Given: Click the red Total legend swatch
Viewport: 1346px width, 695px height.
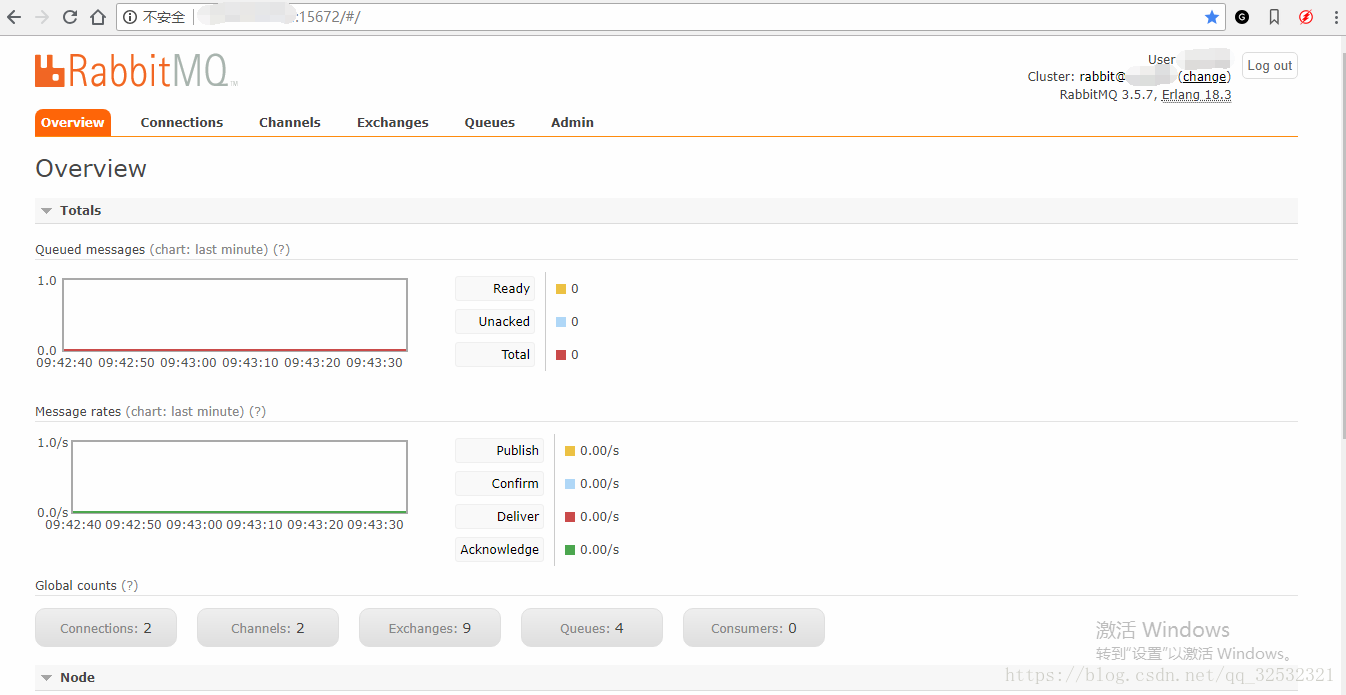Looking at the screenshot, I should tap(561, 354).
